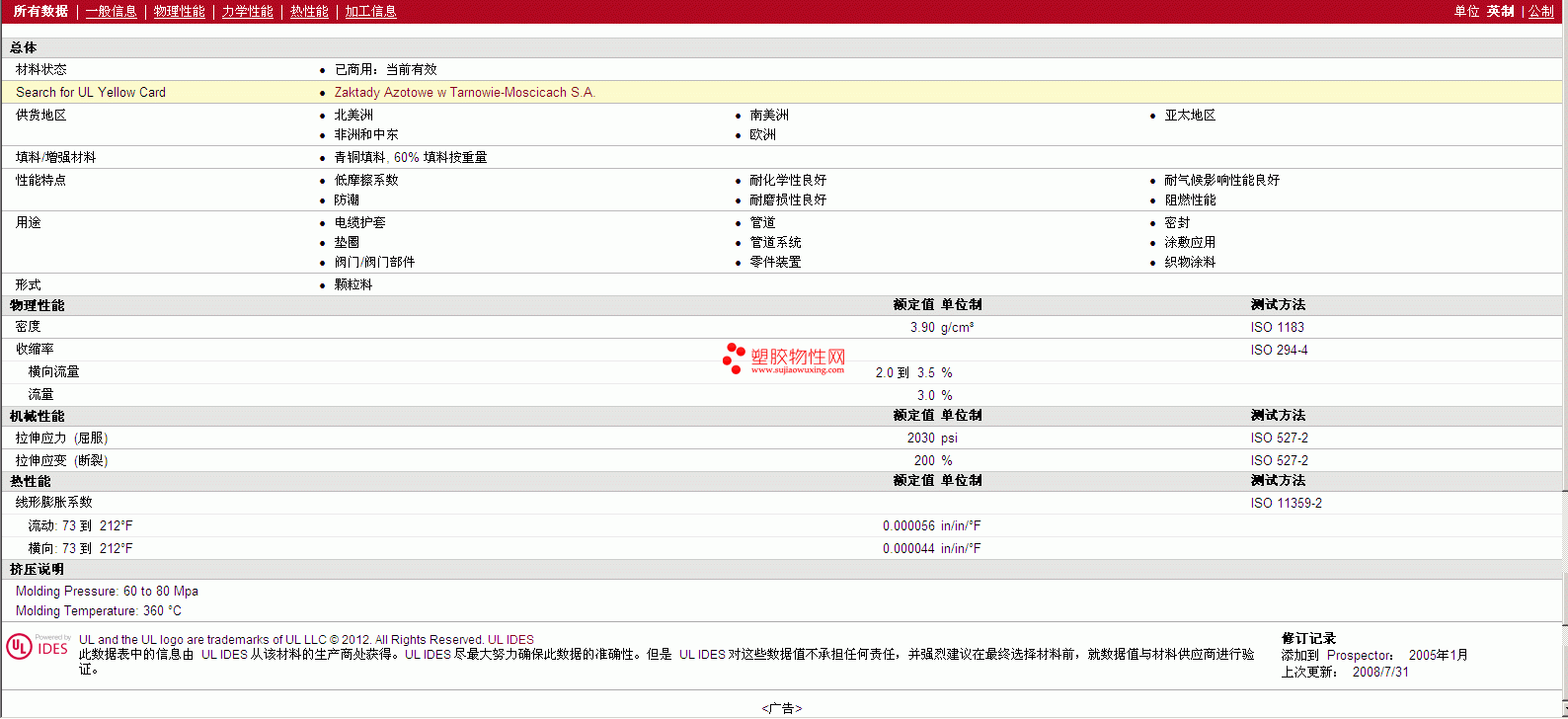1568x719 pixels.
Task: Click the 修订记录 heading
Action: pyautogui.click(x=1308, y=638)
